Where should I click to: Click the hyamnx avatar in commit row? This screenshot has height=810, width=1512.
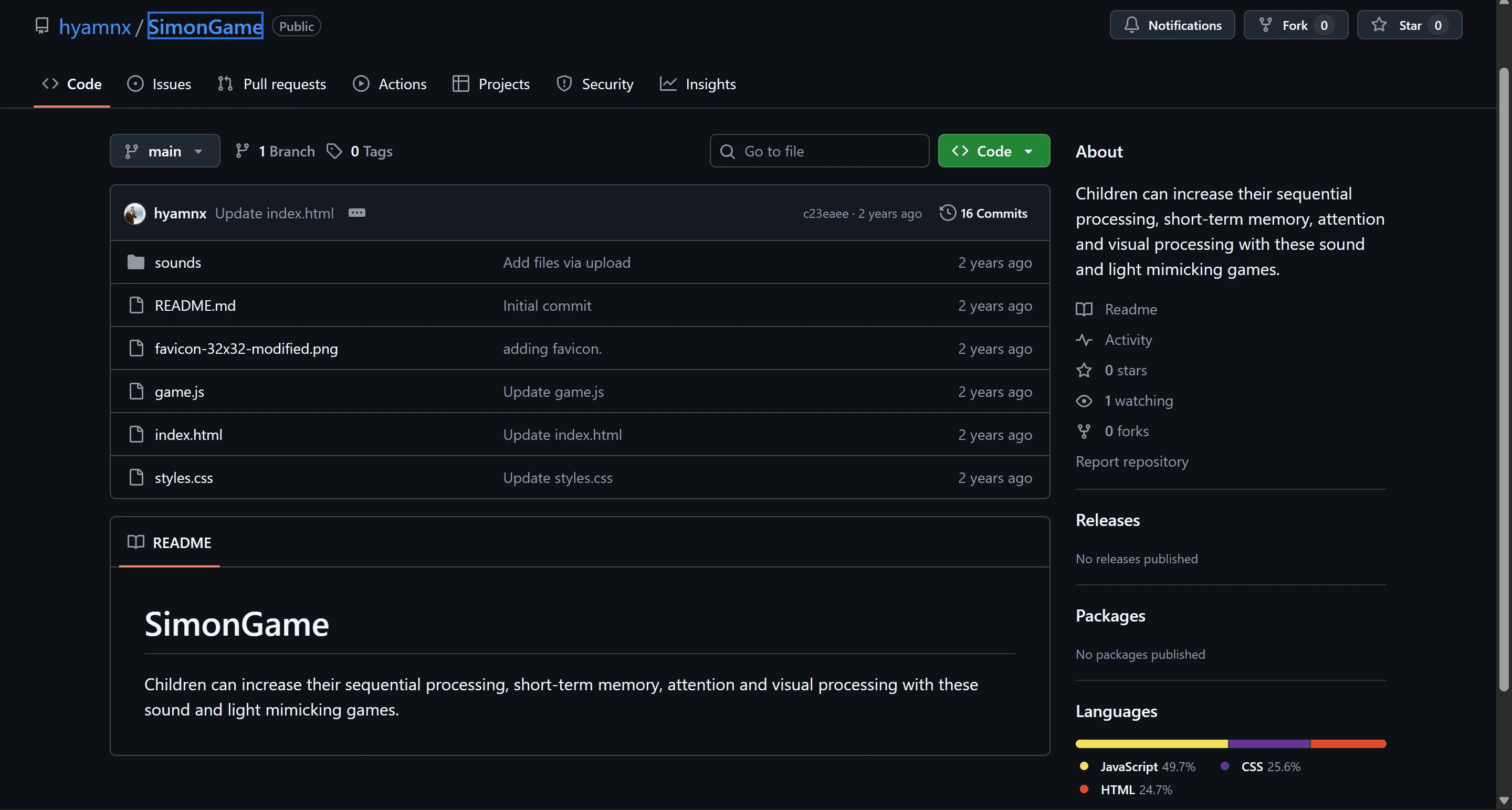click(134, 213)
